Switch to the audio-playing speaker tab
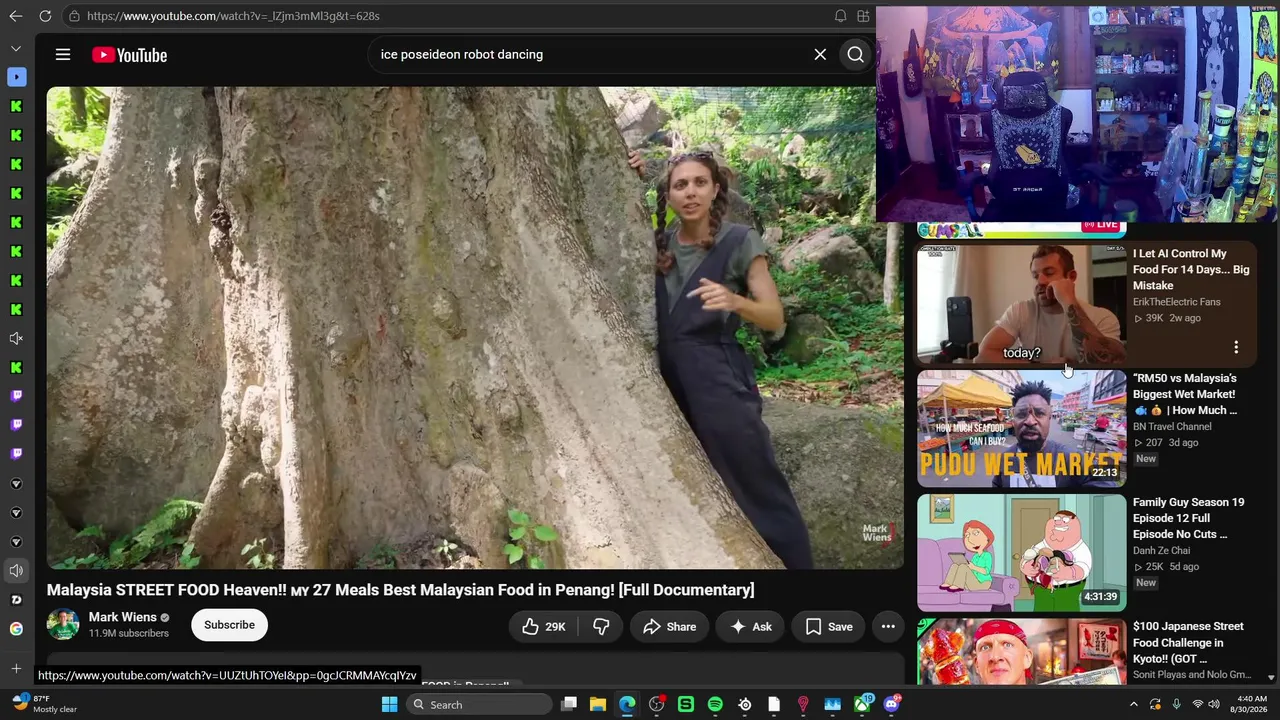 tap(16, 571)
